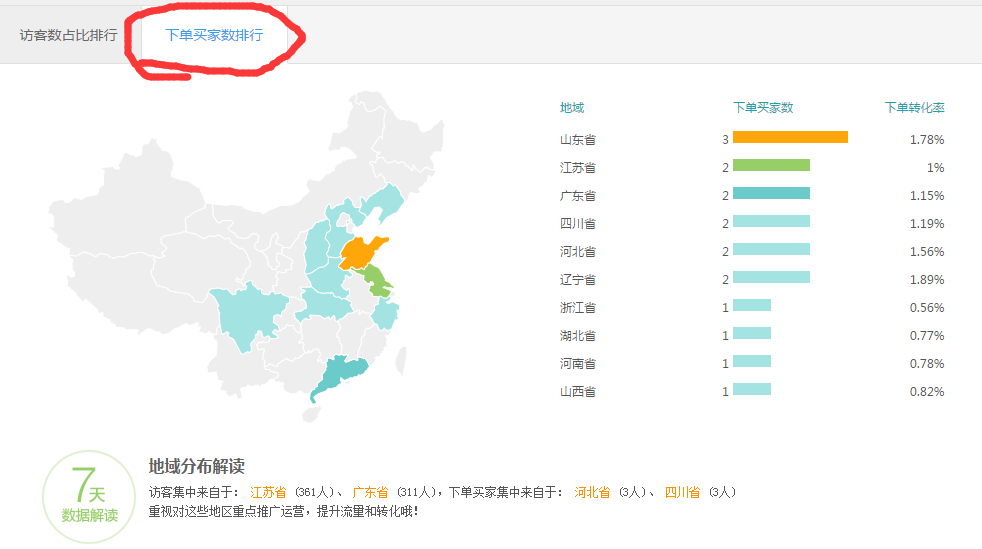This screenshot has height=549, width=982.
Task: Click the 1.56% conversion rate value
Action: (x=927, y=252)
